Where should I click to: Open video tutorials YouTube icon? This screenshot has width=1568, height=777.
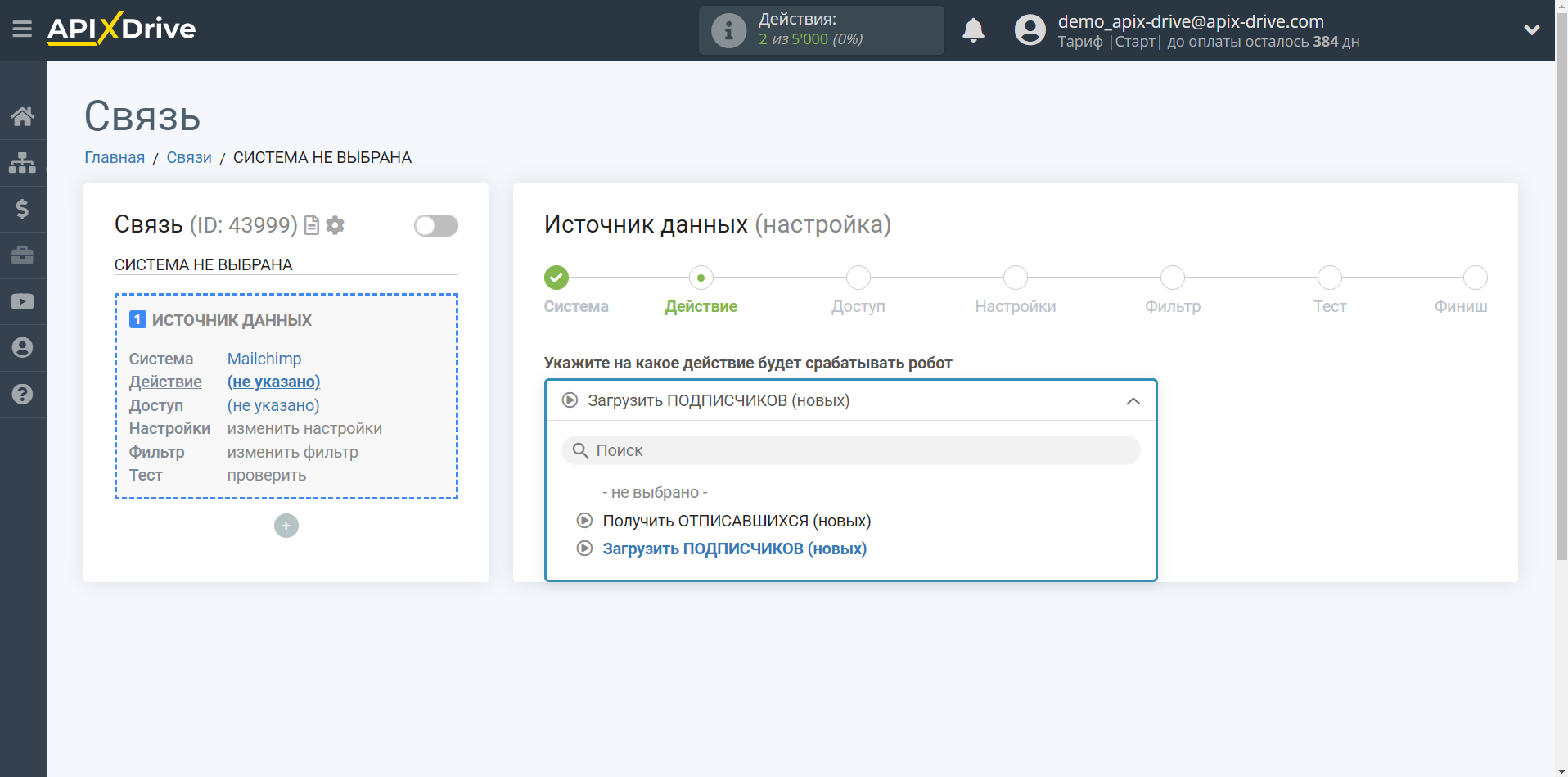(23, 302)
